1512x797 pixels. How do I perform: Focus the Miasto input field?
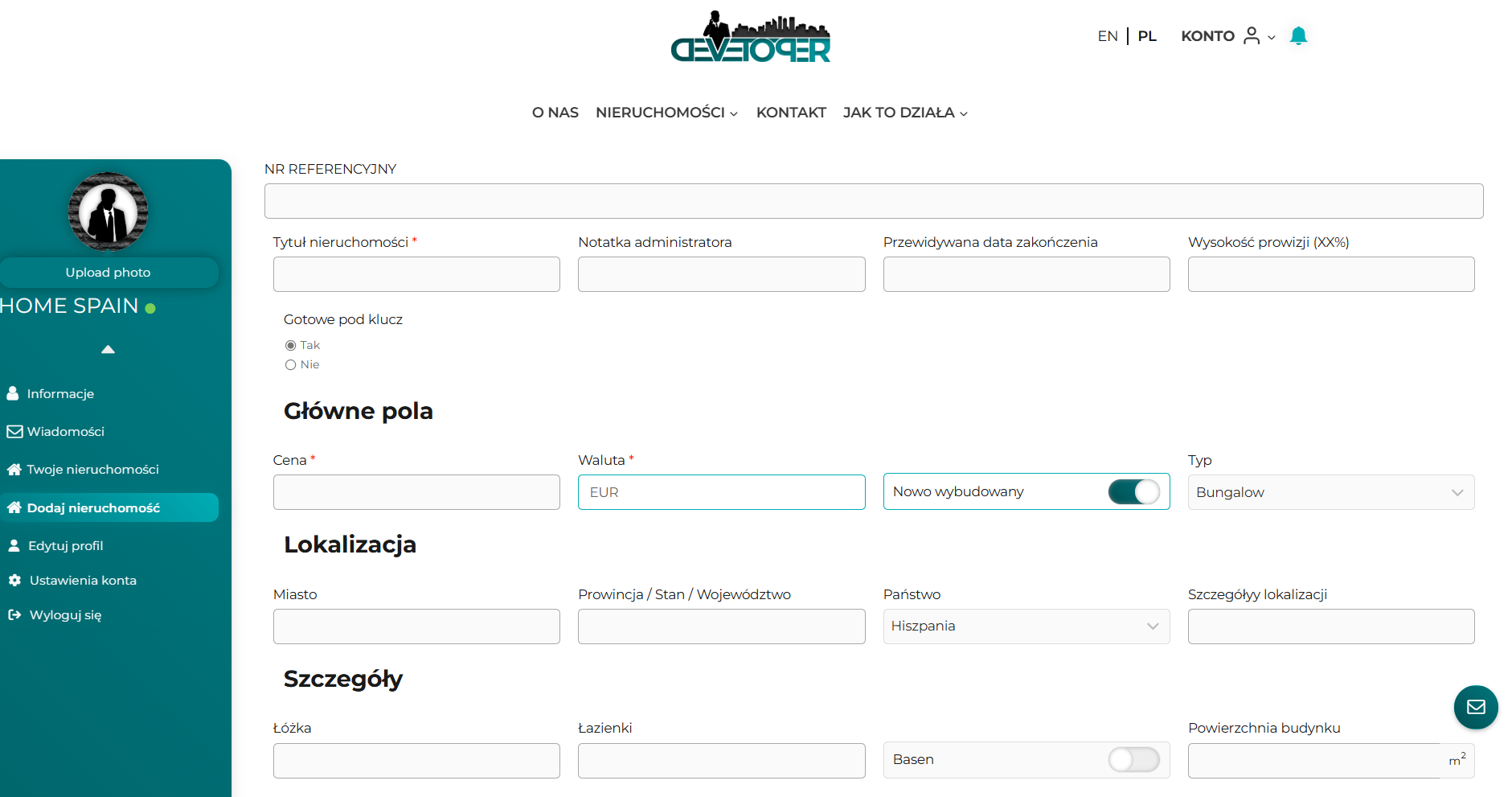(x=416, y=627)
